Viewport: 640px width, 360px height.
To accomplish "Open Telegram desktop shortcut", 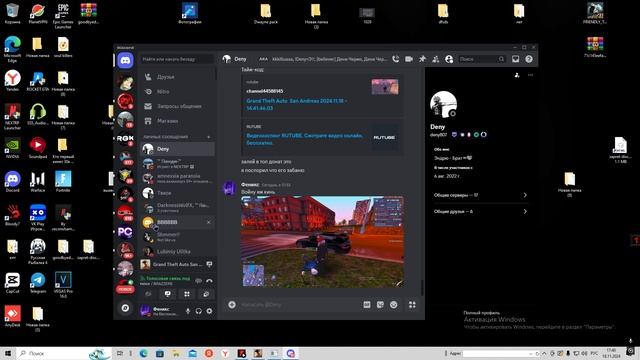I will 38,283.
